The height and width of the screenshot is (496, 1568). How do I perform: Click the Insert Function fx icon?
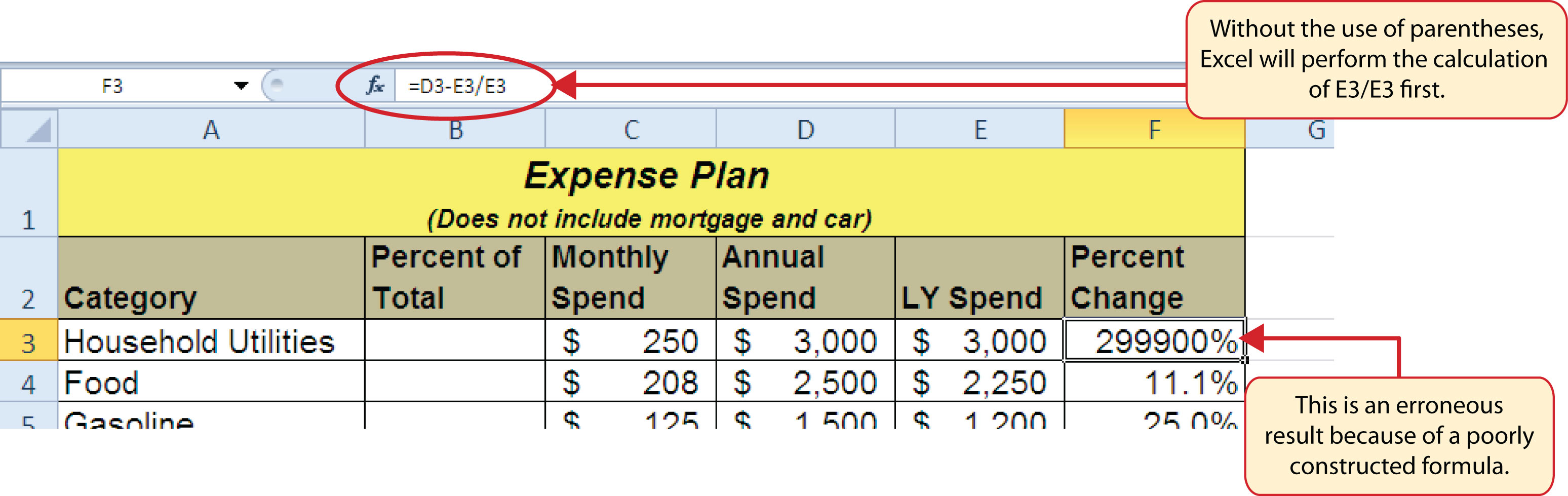373,85
